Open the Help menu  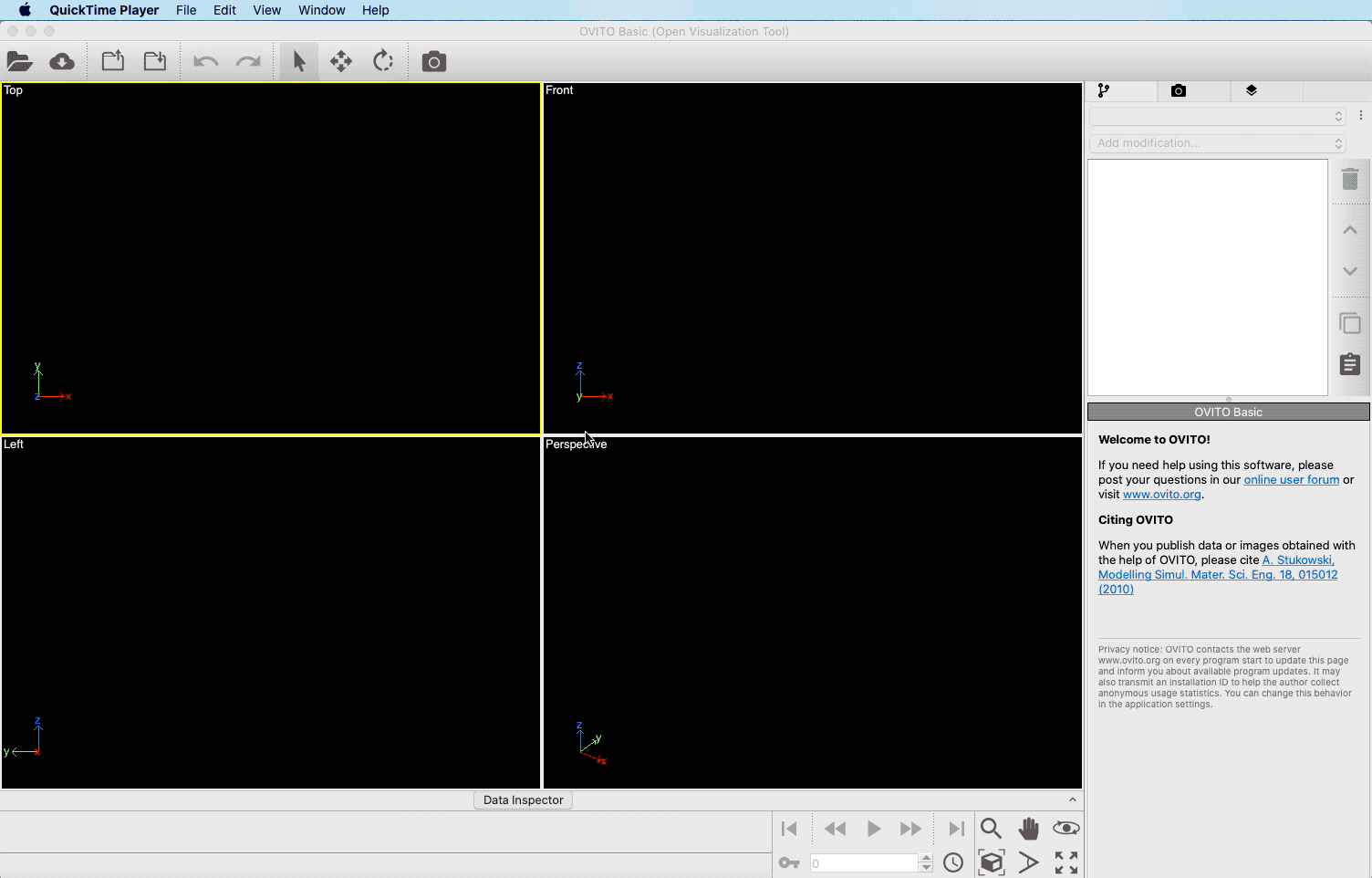click(375, 10)
